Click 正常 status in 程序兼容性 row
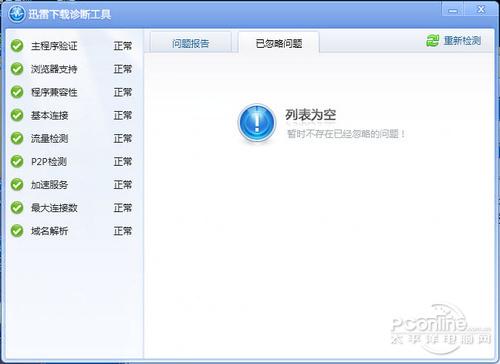The width and height of the screenshot is (500, 364). coord(123,92)
